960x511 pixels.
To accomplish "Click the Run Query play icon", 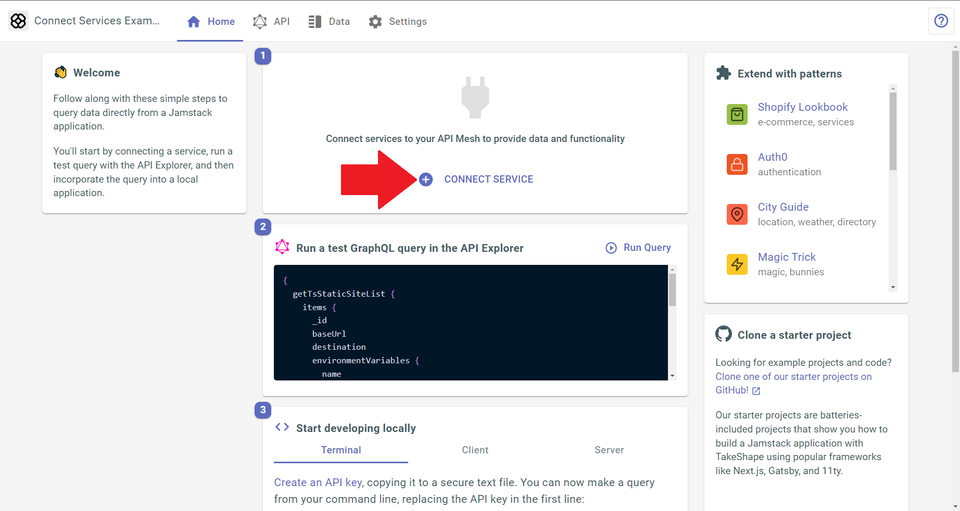I will [x=611, y=248].
